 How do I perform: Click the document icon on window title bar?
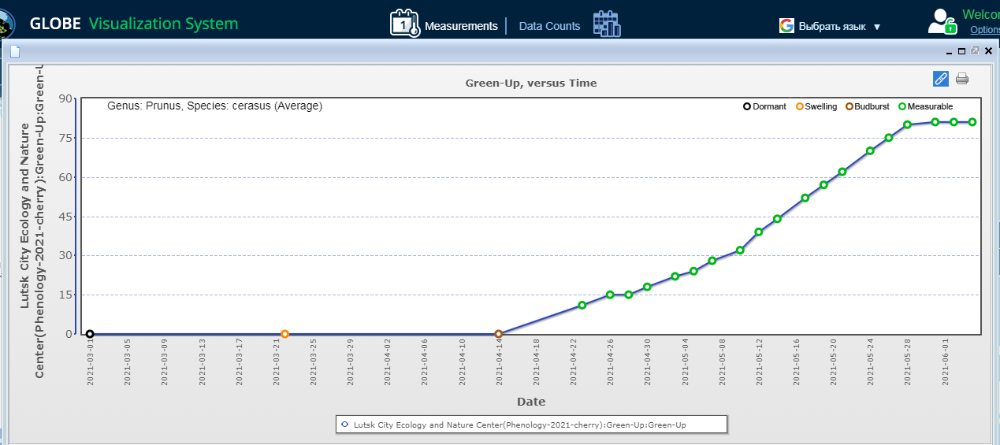pos(15,52)
